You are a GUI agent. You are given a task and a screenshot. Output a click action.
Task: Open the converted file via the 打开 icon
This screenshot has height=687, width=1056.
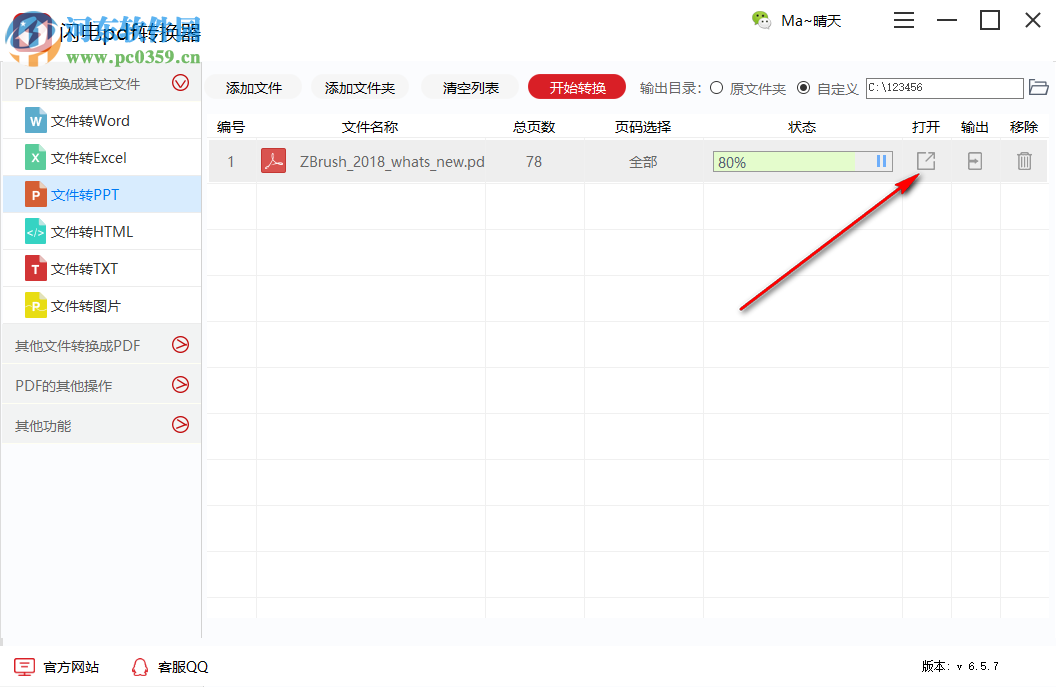[x=925, y=161]
